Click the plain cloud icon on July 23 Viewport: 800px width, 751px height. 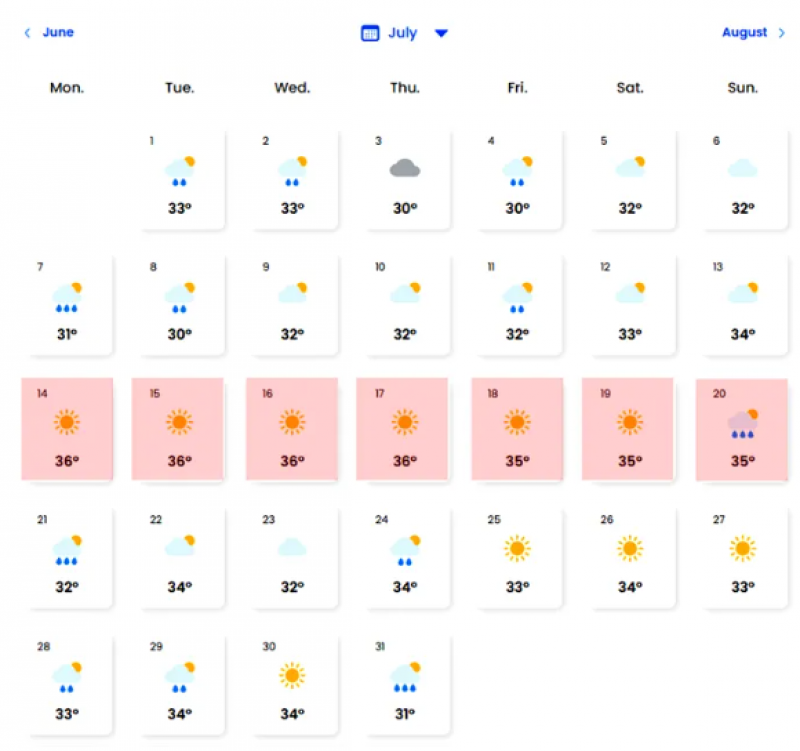pyautogui.click(x=292, y=547)
